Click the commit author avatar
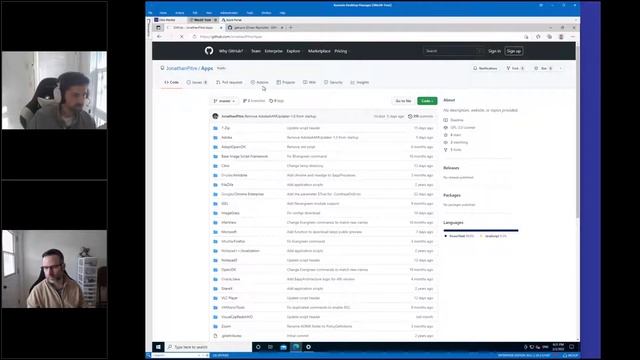The width and height of the screenshot is (640, 360). [216, 116]
